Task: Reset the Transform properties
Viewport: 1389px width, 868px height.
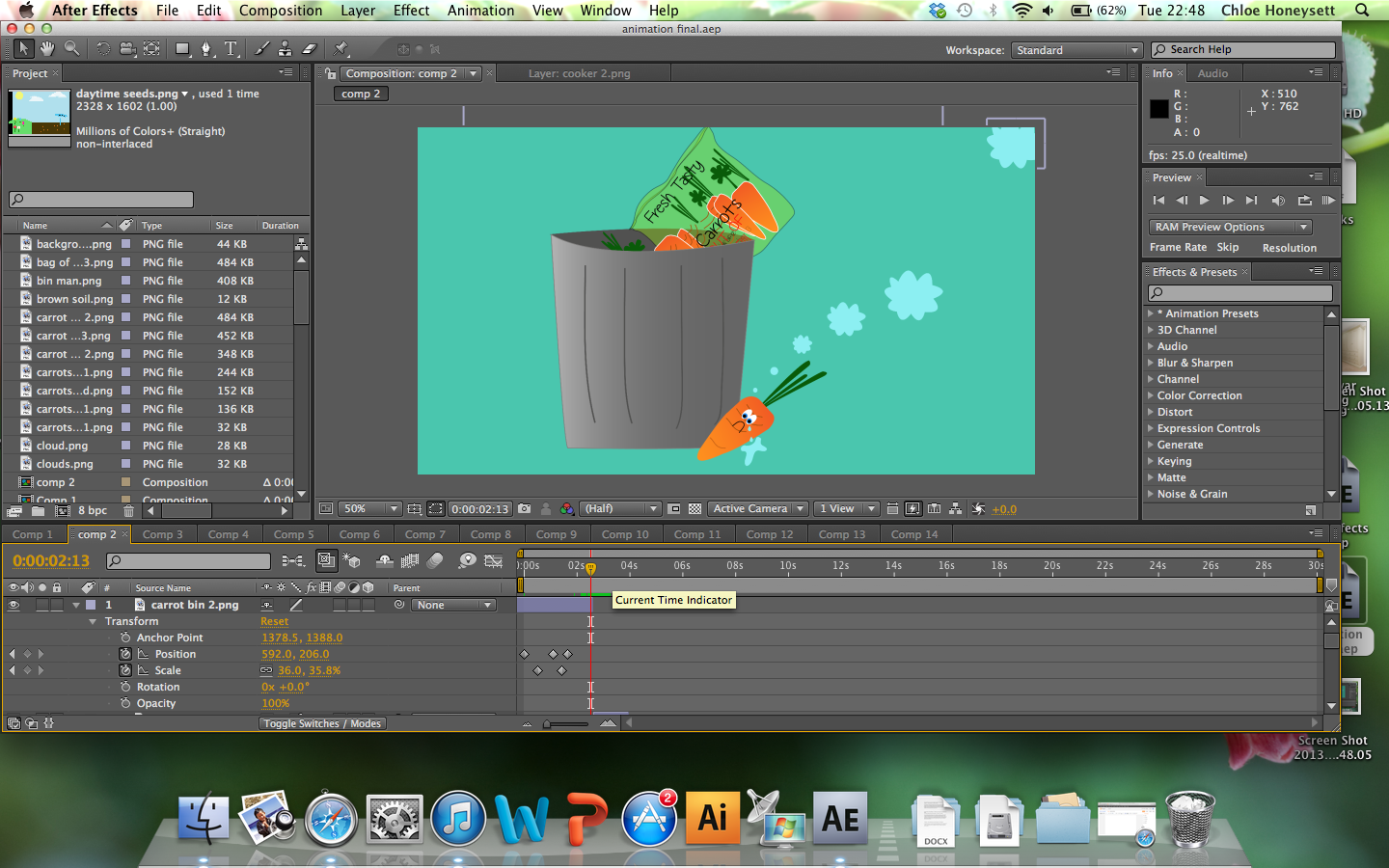Action: pyautogui.click(x=274, y=621)
